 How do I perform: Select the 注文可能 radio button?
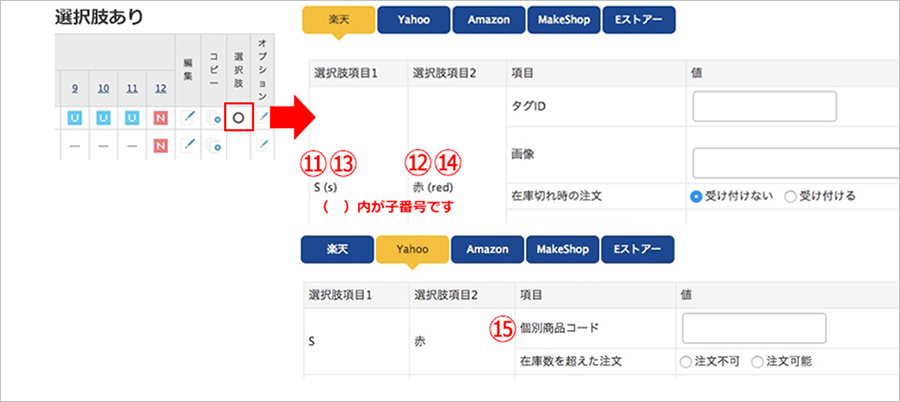point(757,362)
